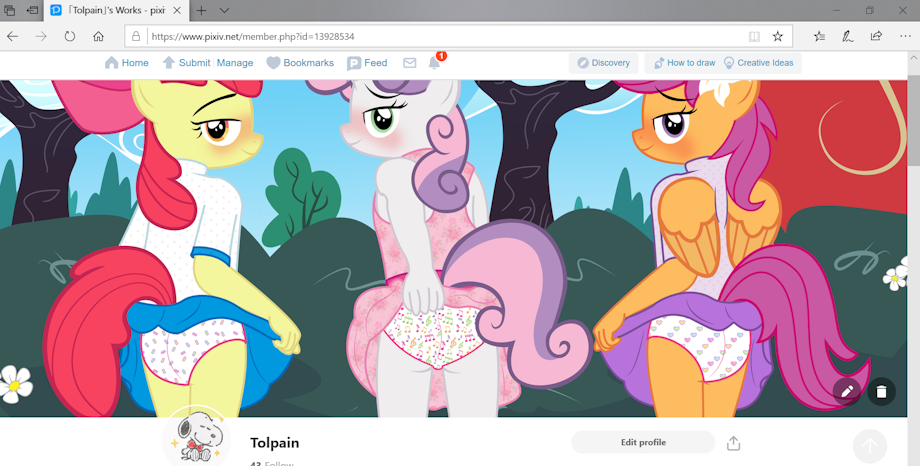920x466 pixels.
Task: Click the trash icon to delete cover image
Action: (x=881, y=391)
